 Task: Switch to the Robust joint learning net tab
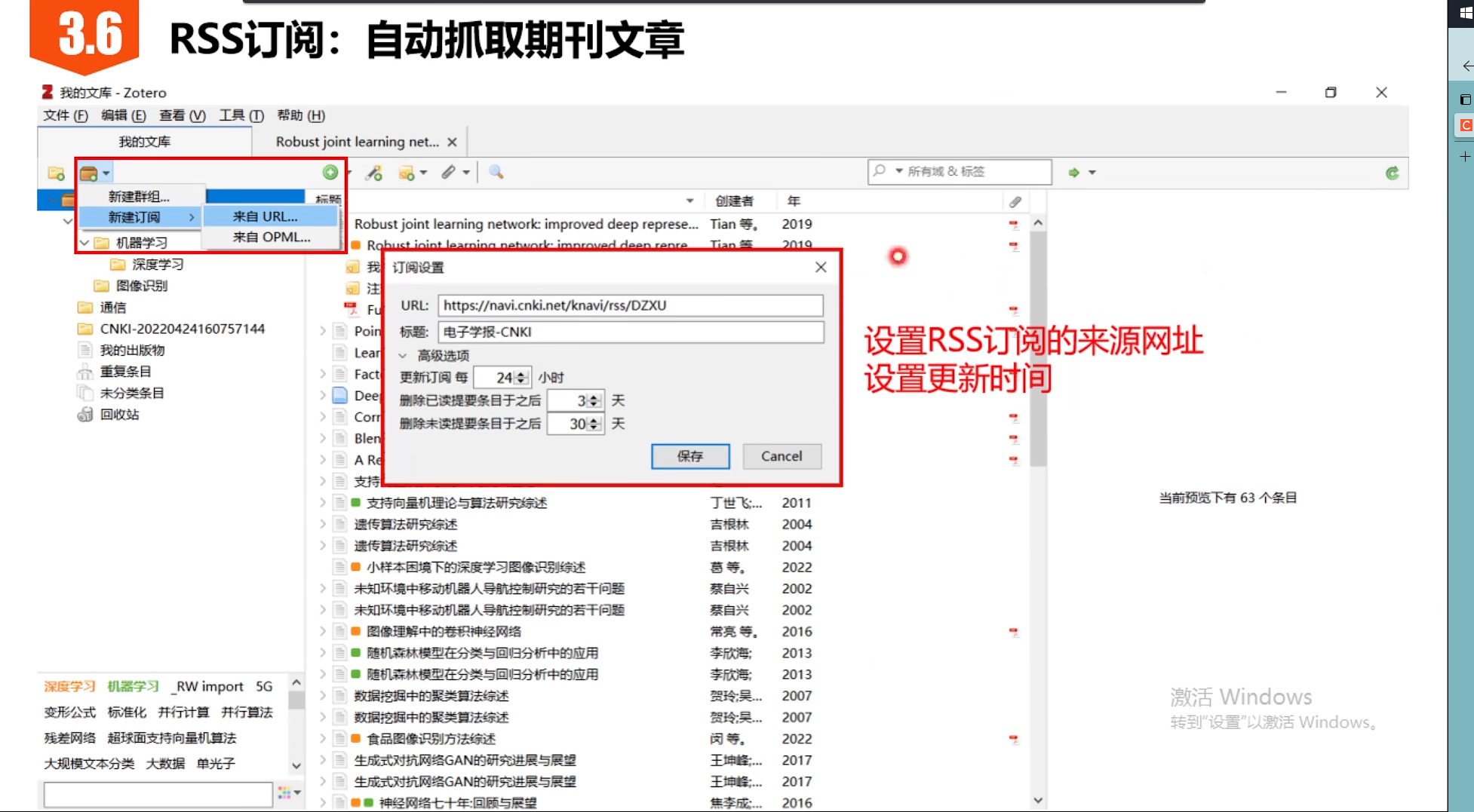[358, 141]
